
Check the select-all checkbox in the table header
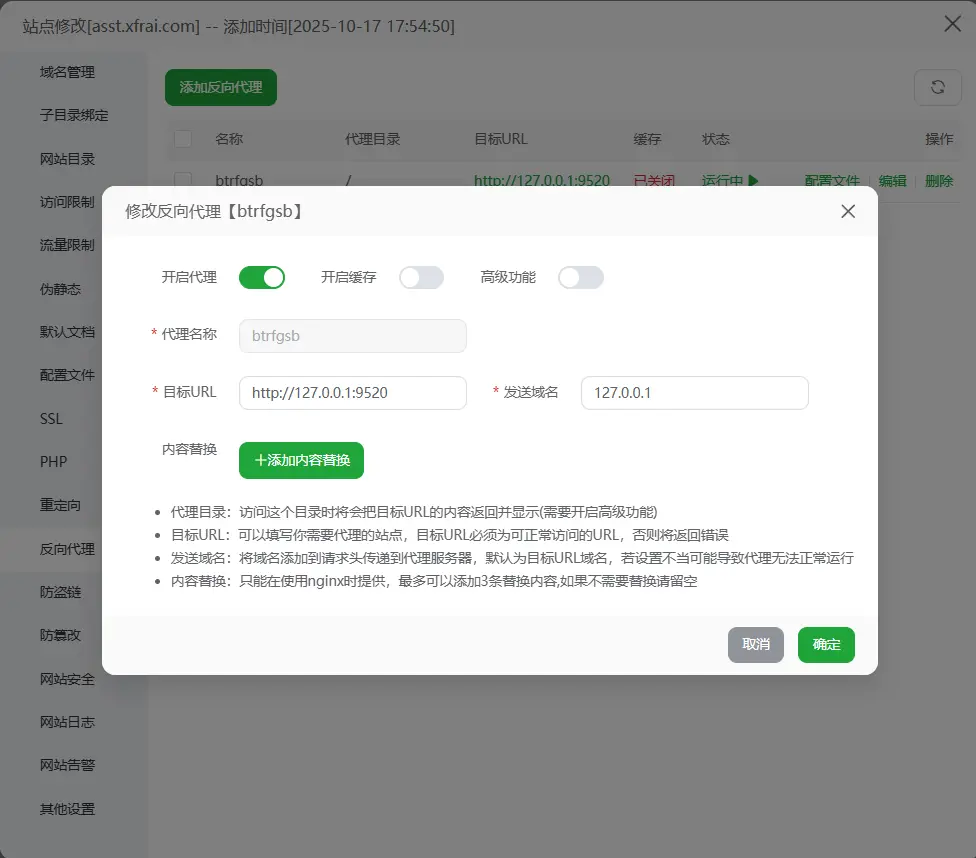pyautogui.click(x=182, y=139)
